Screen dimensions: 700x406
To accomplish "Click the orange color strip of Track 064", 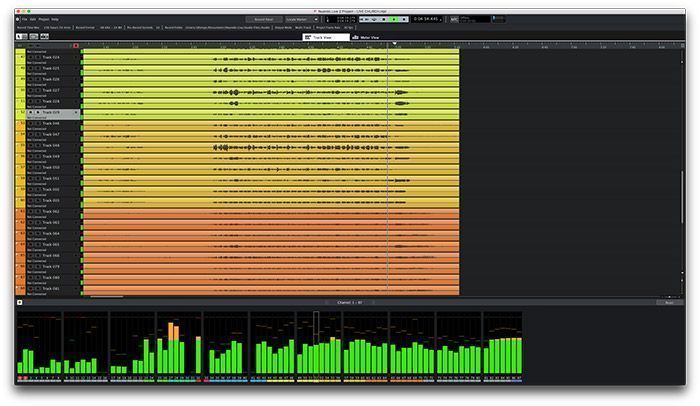I will pos(21,235).
